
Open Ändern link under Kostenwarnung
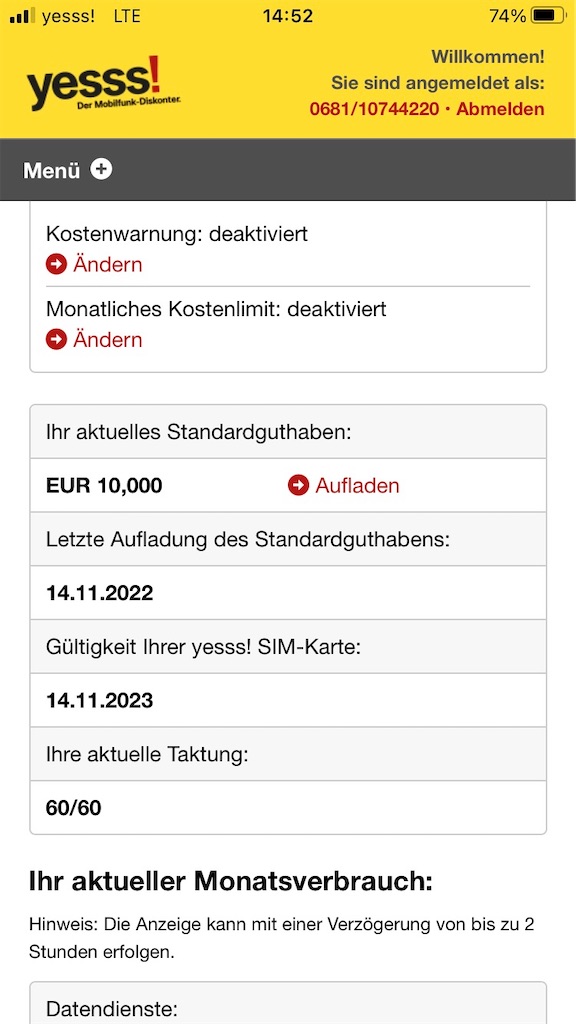click(108, 264)
